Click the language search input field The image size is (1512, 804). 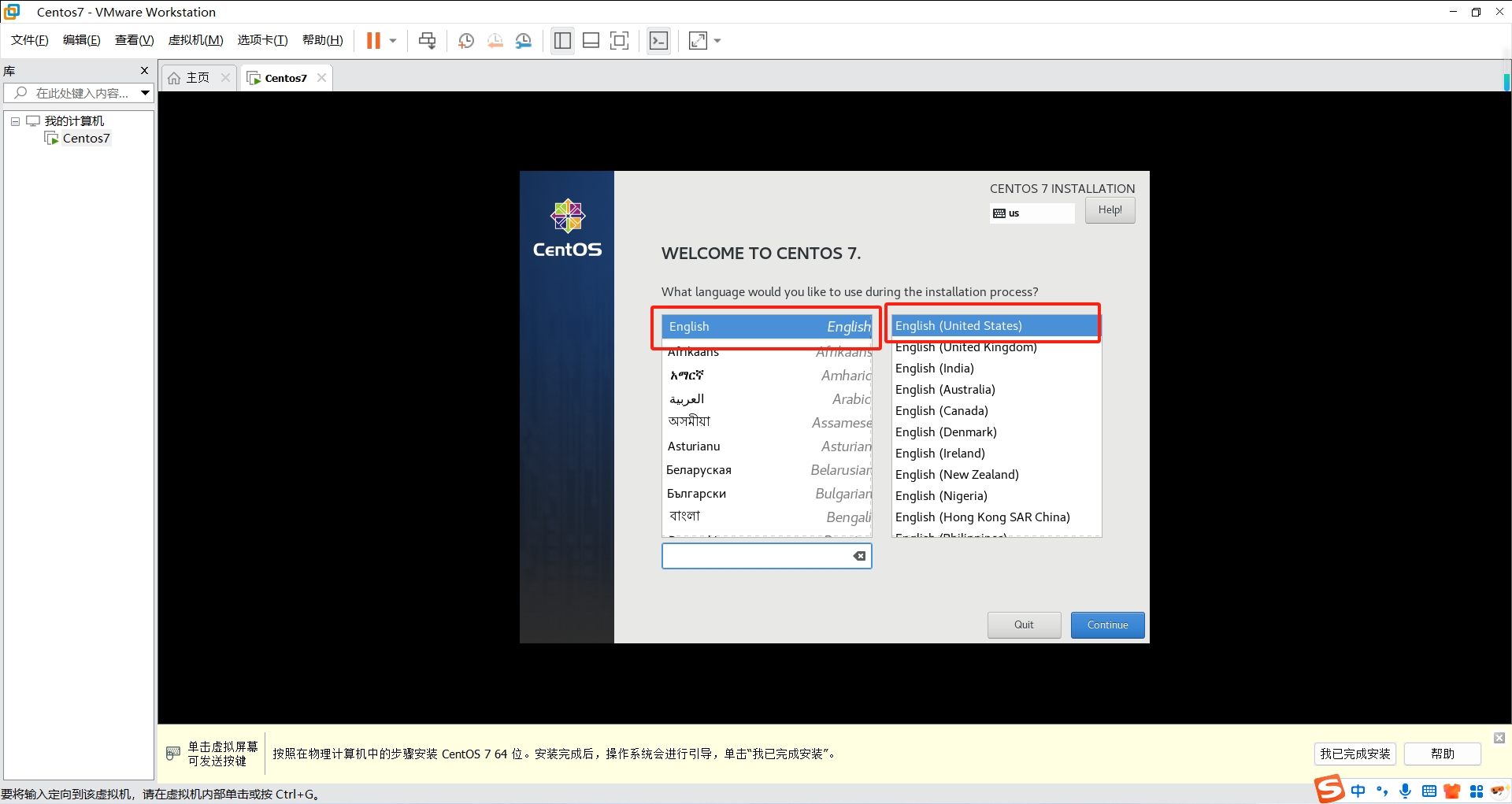point(756,556)
